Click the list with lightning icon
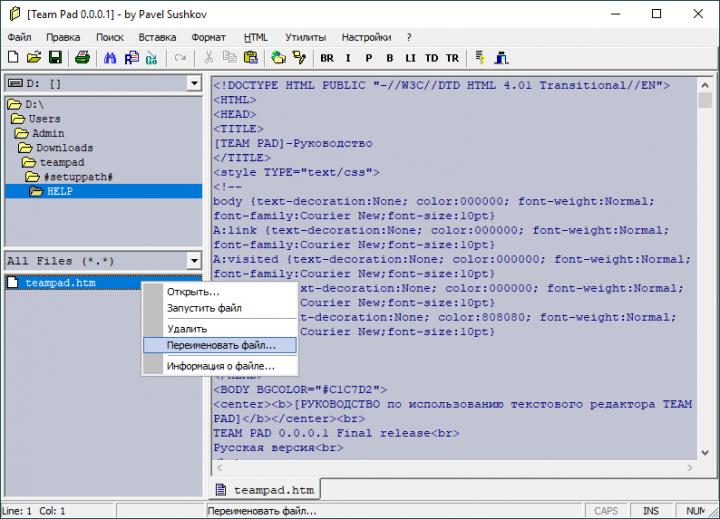Screen dimensions: 720x519 pos(480,58)
